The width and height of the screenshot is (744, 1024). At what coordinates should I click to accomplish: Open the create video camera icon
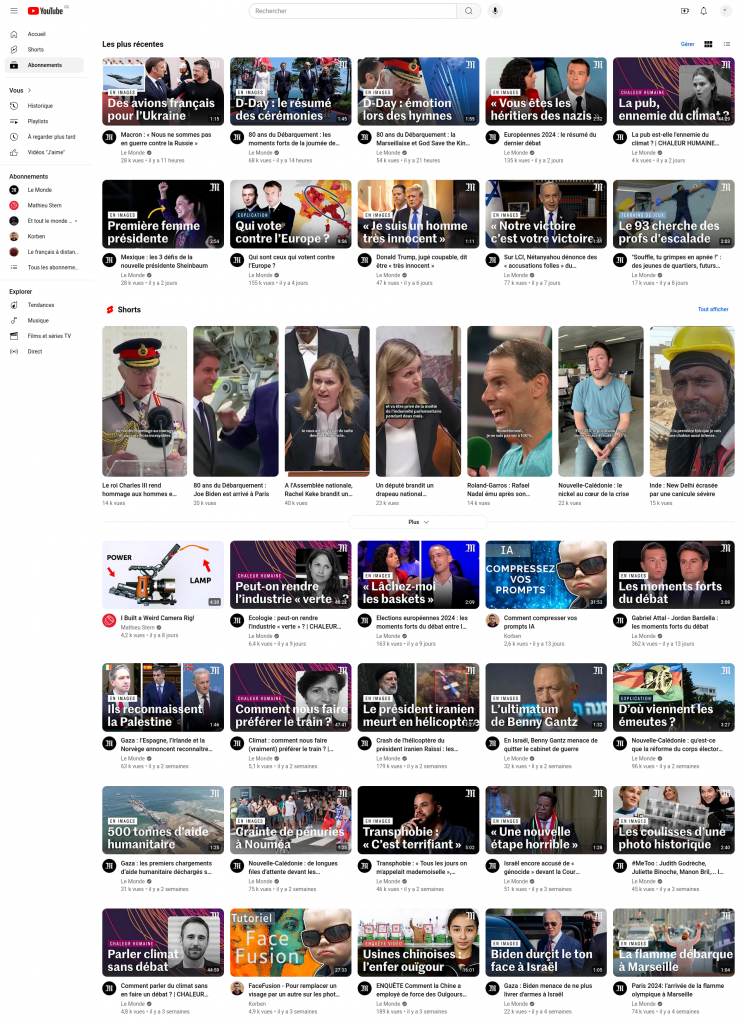click(x=685, y=10)
